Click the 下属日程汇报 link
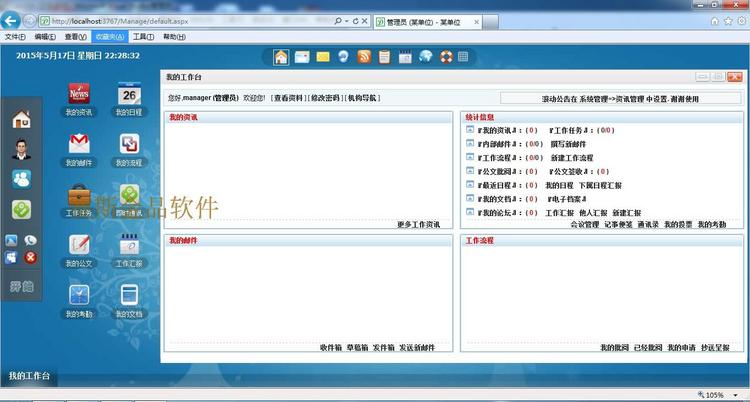The height and width of the screenshot is (402, 750). tap(600, 186)
